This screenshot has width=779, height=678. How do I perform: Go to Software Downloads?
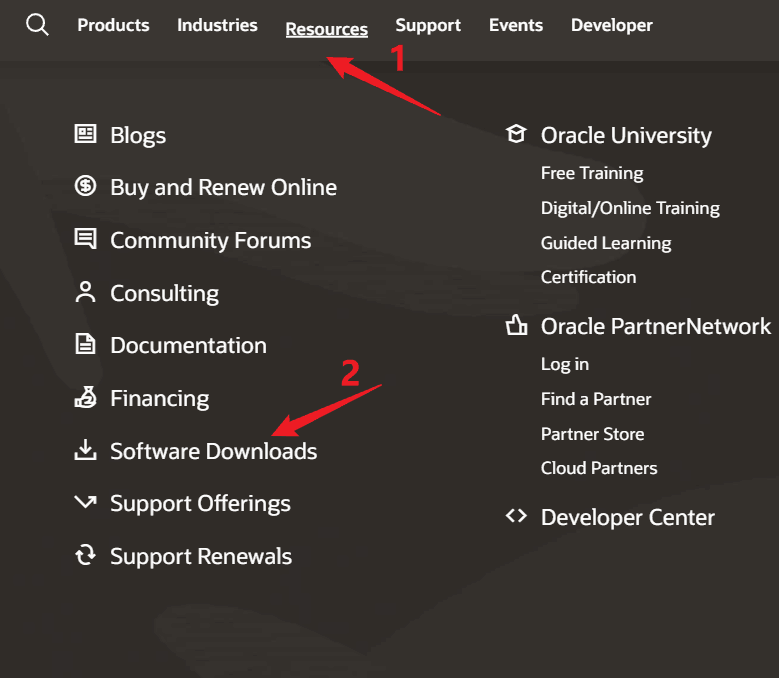tap(213, 451)
